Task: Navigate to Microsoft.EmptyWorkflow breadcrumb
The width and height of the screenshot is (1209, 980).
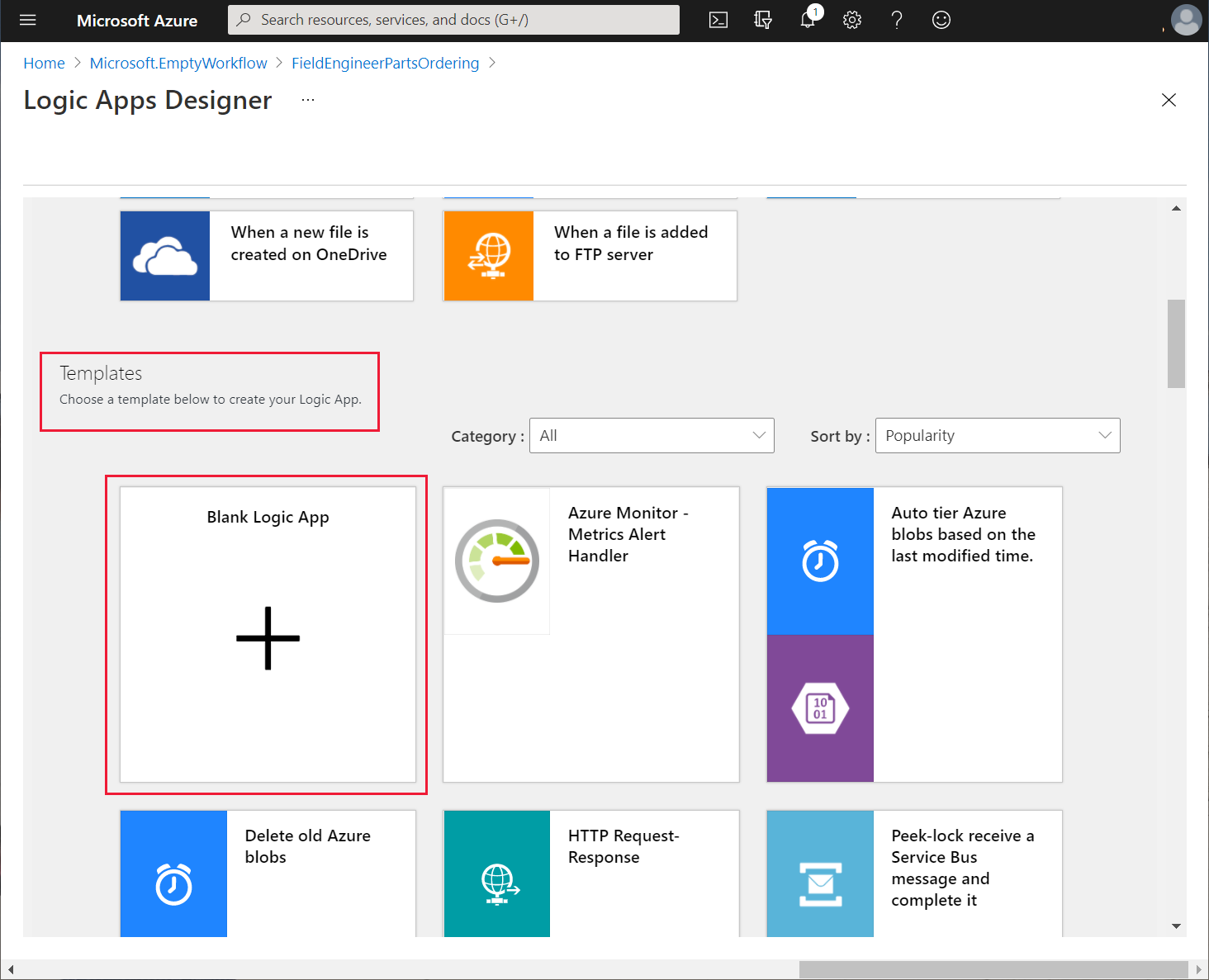Action: tap(178, 64)
